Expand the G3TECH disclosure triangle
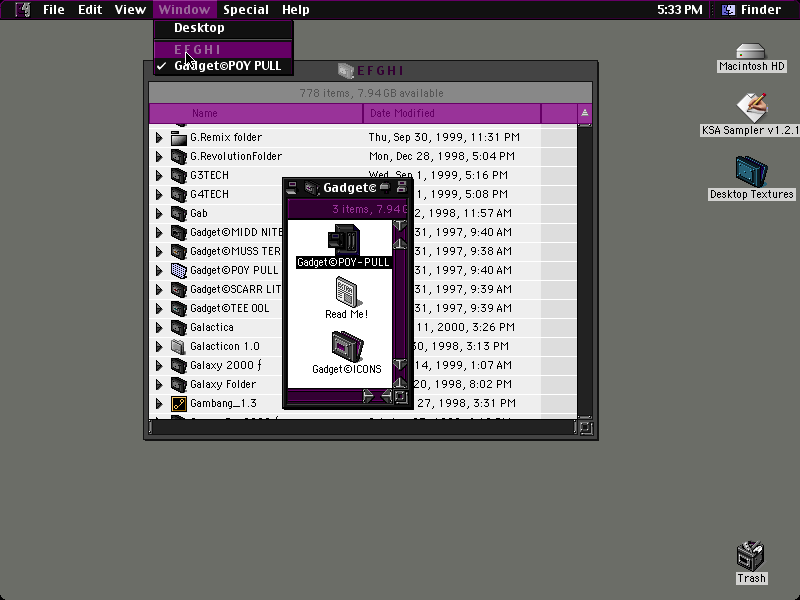 (159, 175)
